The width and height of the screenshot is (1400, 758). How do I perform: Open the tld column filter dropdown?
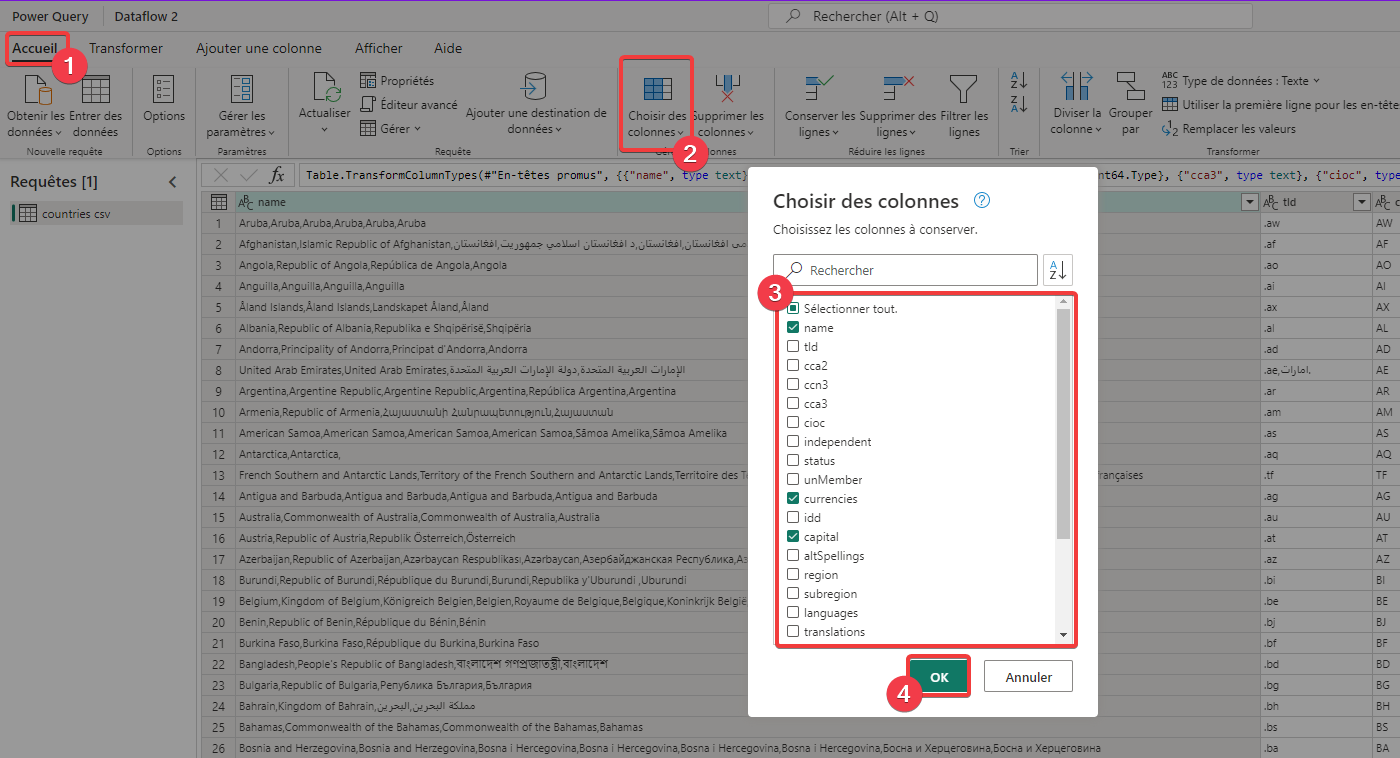tap(1361, 202)
